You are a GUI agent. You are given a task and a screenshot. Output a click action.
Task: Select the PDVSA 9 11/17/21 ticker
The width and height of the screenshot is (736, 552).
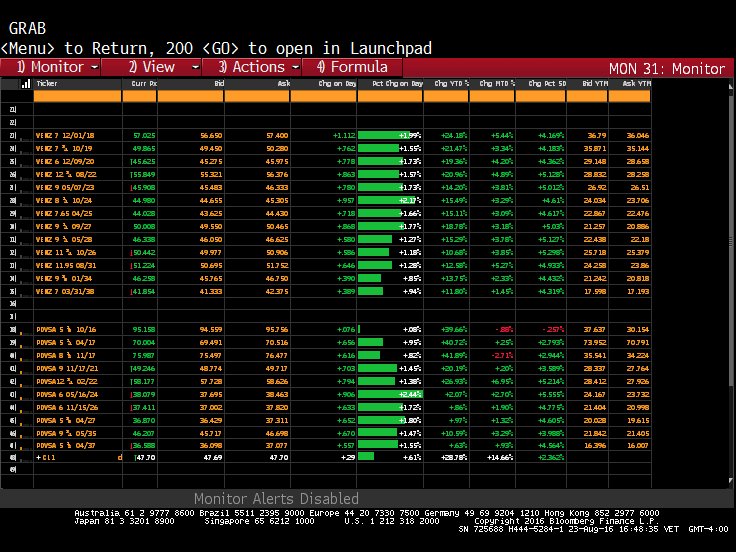[x=67, y=368]
